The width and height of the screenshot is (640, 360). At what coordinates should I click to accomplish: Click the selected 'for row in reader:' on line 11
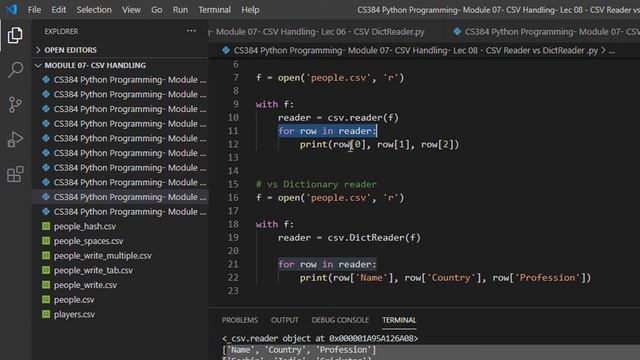pyautogui.click(x=327, y=131)
